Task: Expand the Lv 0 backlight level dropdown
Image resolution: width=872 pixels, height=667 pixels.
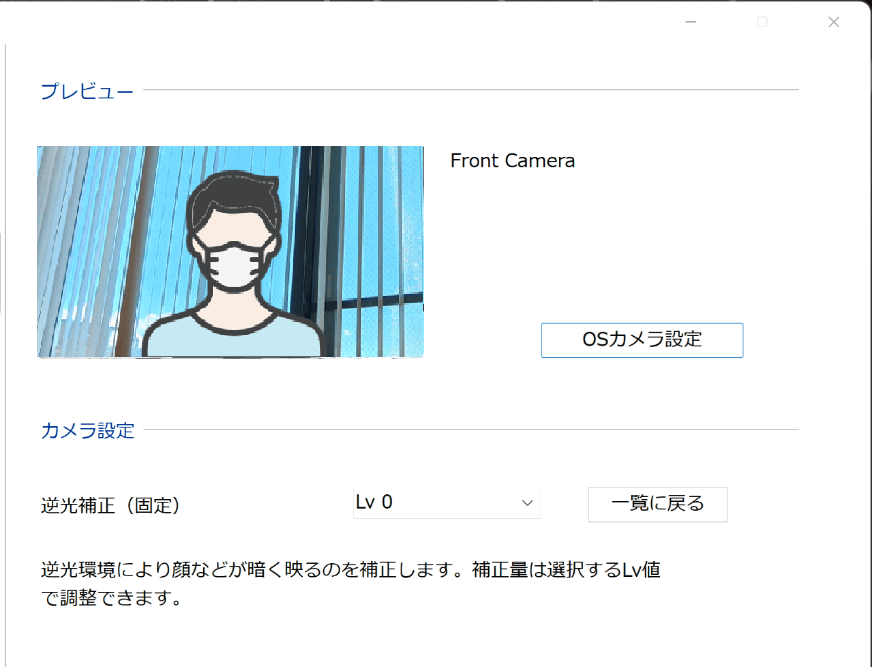Action: point(447,503)
